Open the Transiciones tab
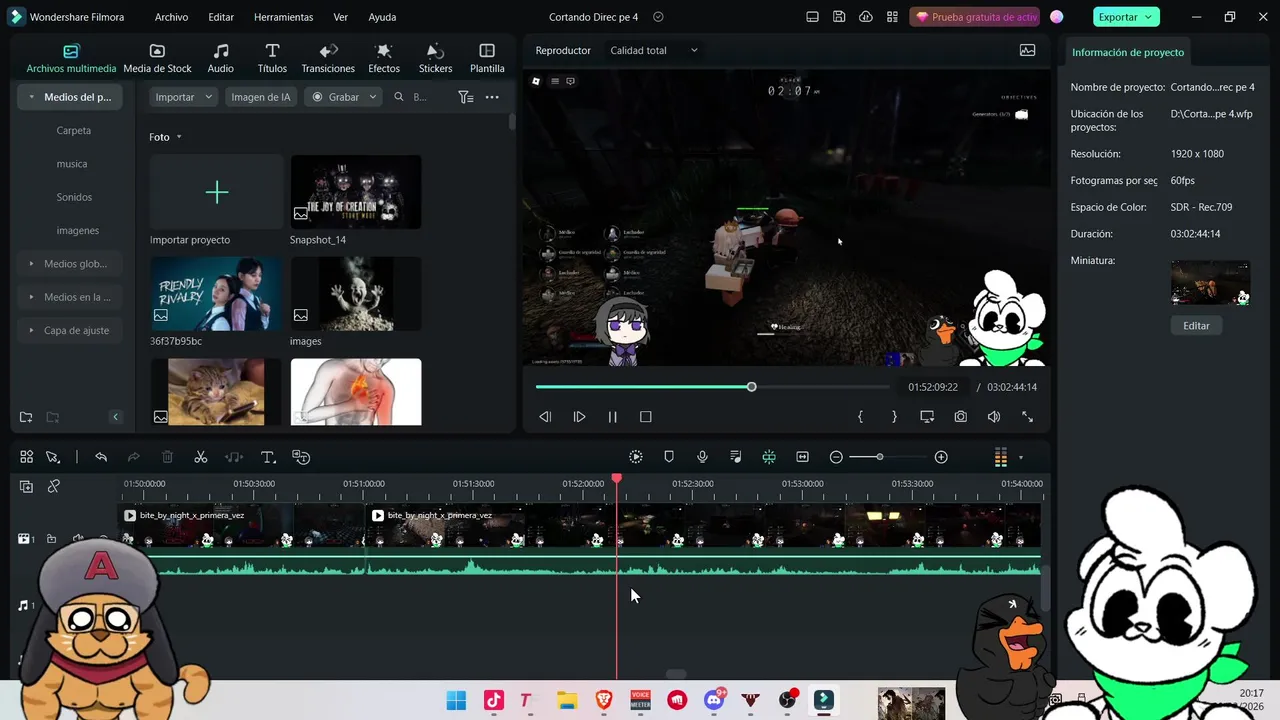The height and width of the screenshot is (720, 1280). pyautogui.click(x=328, y=59)
